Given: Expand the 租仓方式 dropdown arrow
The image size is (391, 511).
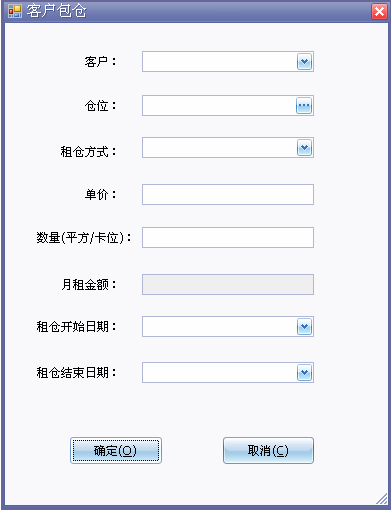Looking at the screenshot, I should tap(304, 148).
